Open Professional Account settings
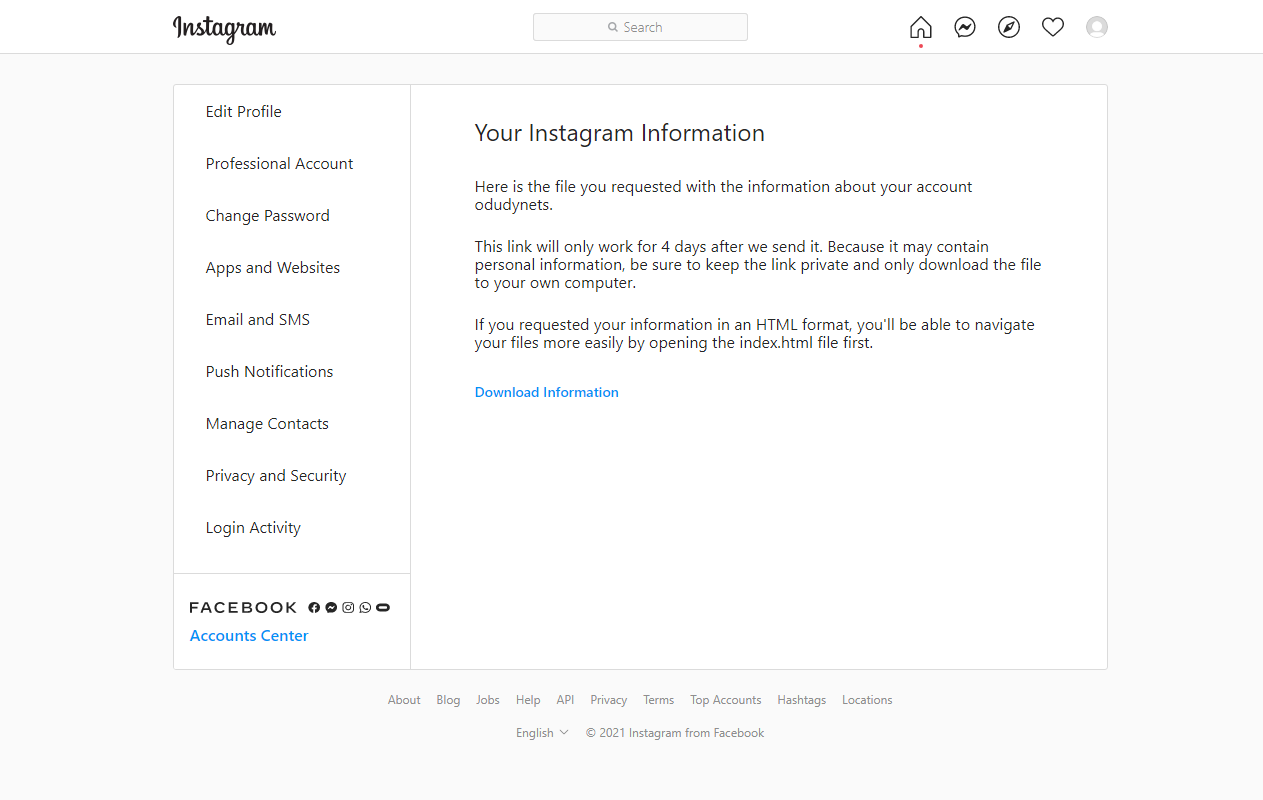This screenshot has height=800, width=1263. tap(292, 163)
